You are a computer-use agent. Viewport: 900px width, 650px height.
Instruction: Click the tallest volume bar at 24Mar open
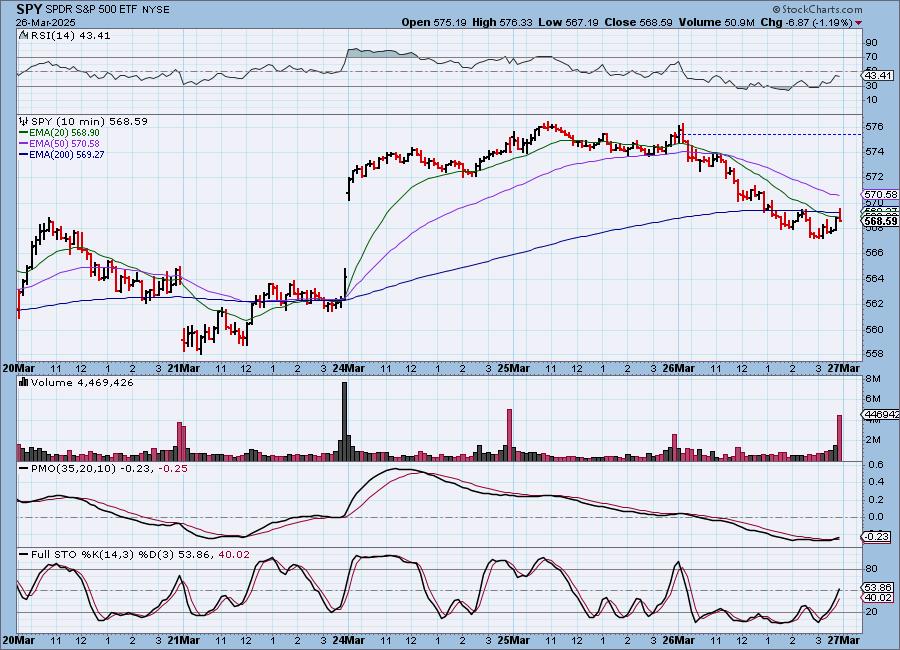[x=344, y=421]
